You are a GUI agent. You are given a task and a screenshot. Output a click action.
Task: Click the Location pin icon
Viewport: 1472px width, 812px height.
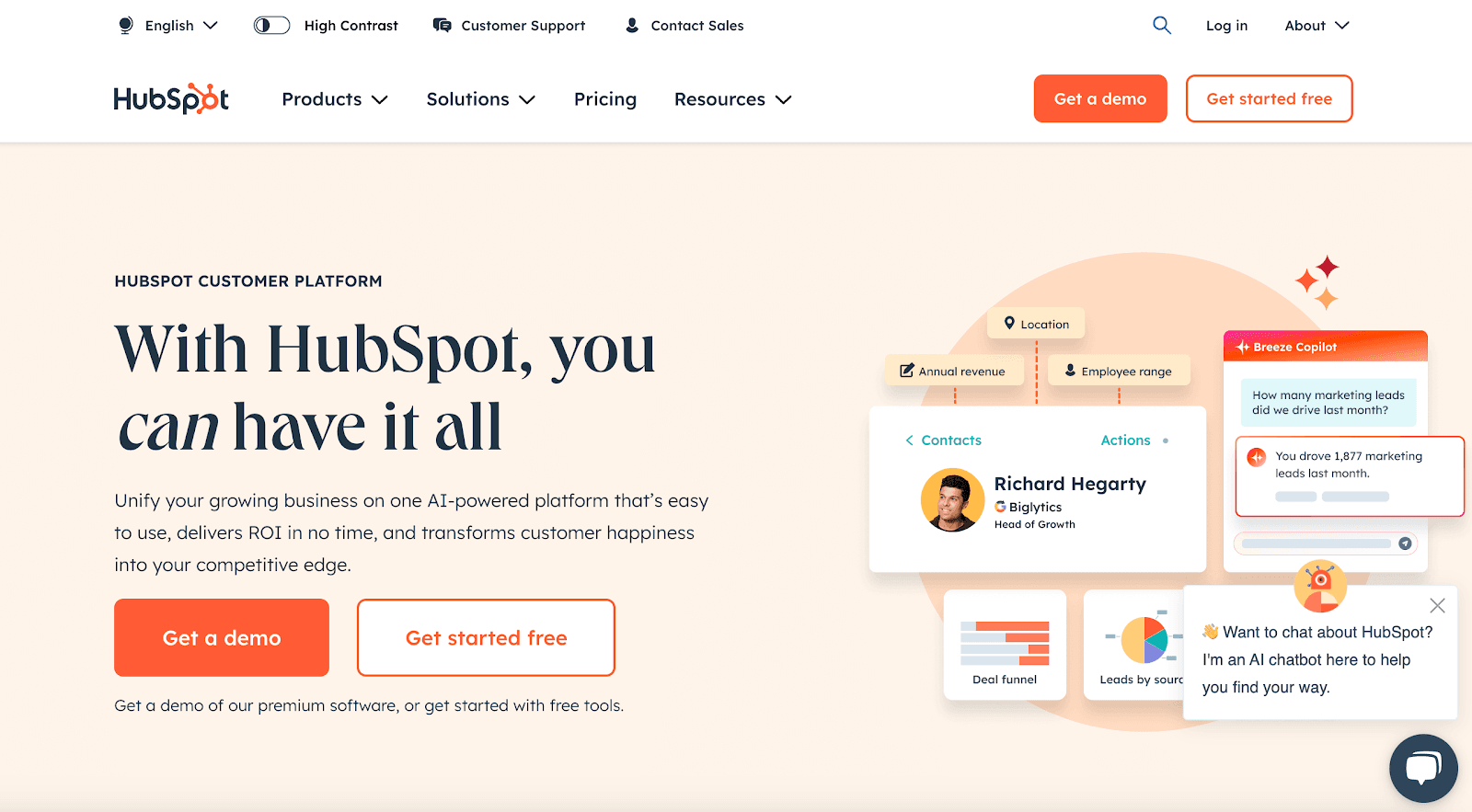[x=1009, y=323]
